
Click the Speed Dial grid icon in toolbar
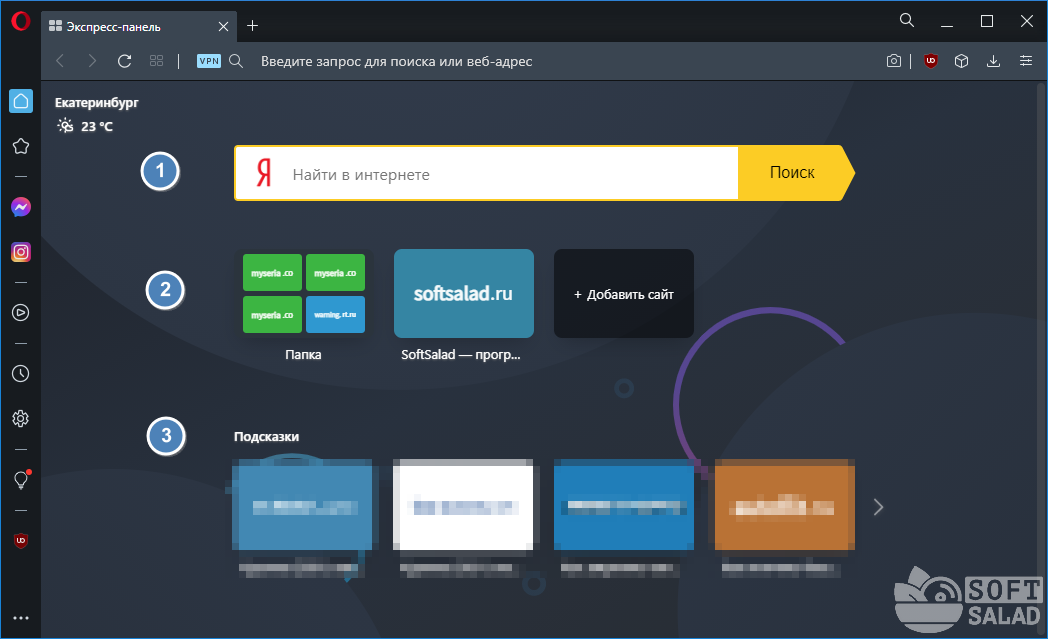coord(156,61)
